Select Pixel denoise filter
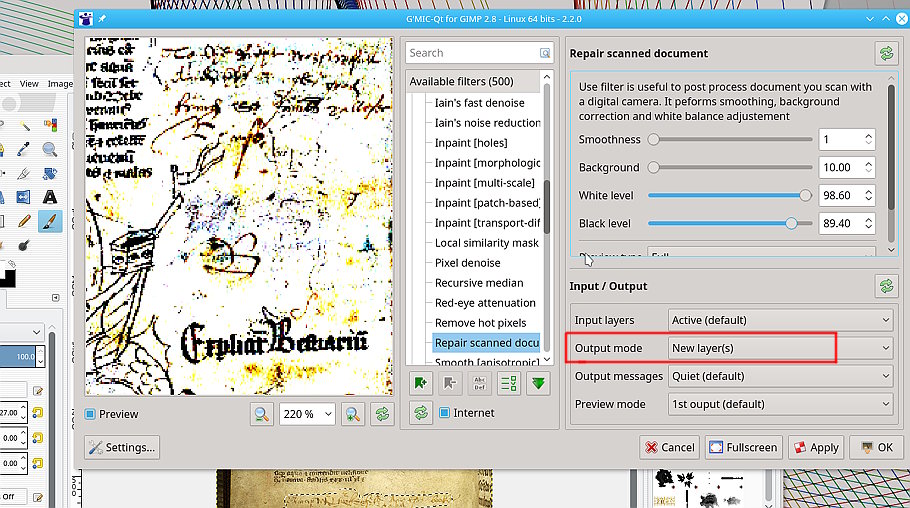Image resolution: width=910 pixels, height=508 pixels. tap(467, 263)
